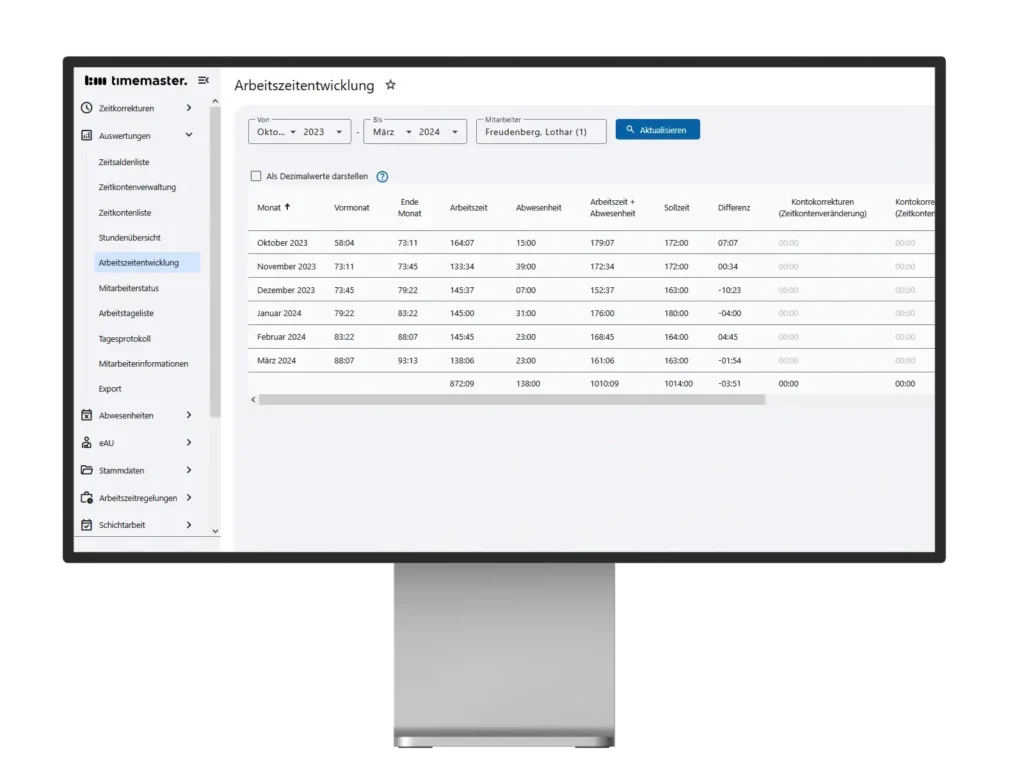Enable Als Dezimalwerte darstellen checkbox
The image size is (1024, 780).
point(256,176)
